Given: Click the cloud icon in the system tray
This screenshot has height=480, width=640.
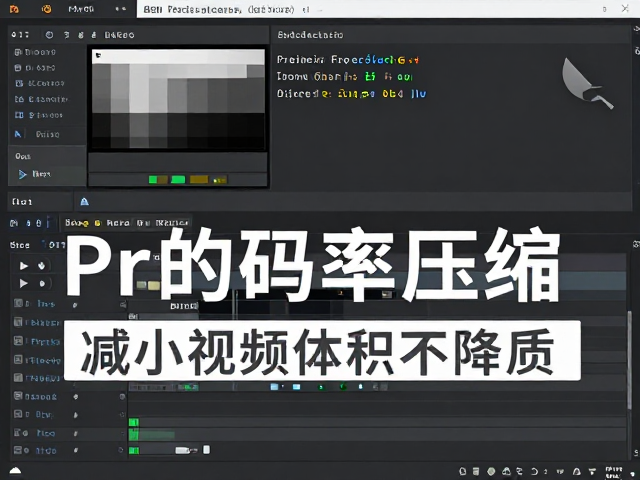Looking at the screenshot, I should coord(506,471).
